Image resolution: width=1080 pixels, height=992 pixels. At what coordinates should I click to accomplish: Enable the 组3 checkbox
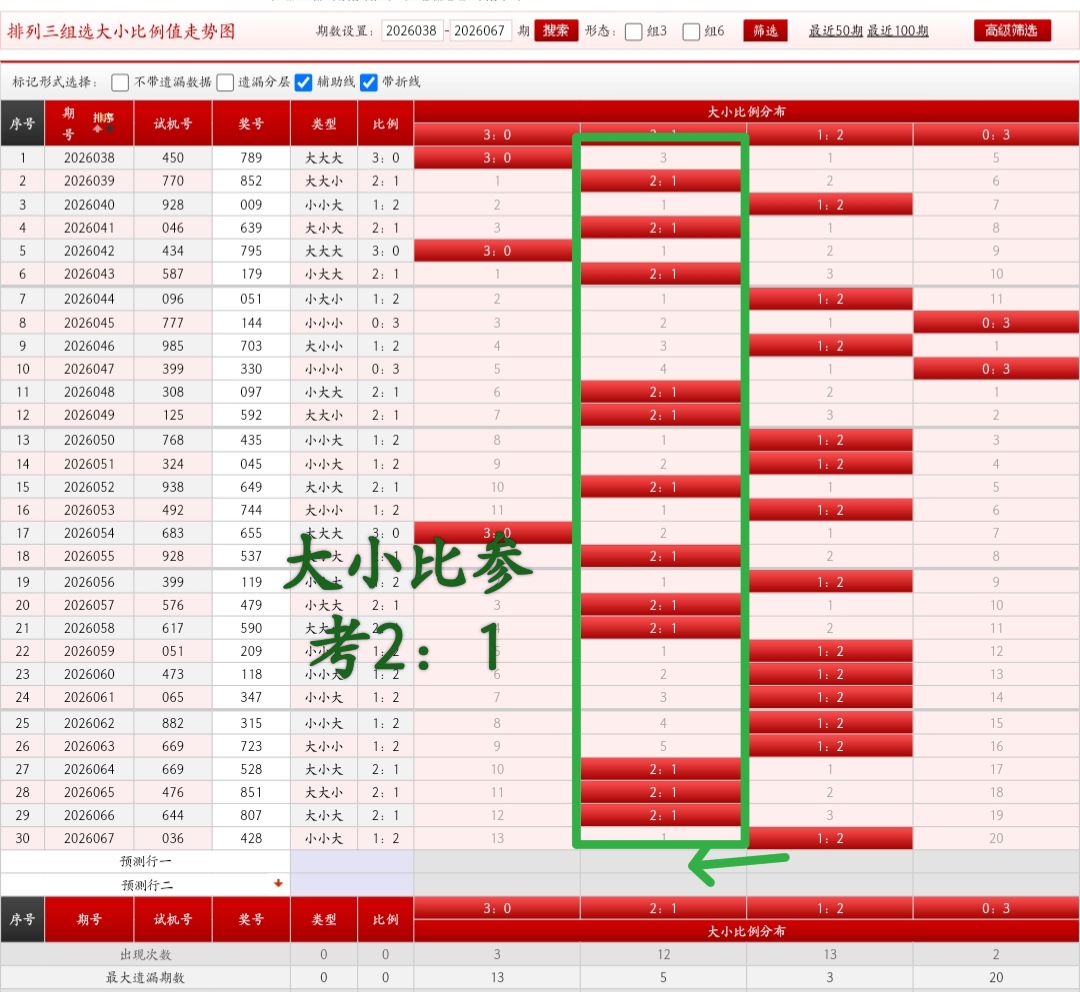point(633,31)
